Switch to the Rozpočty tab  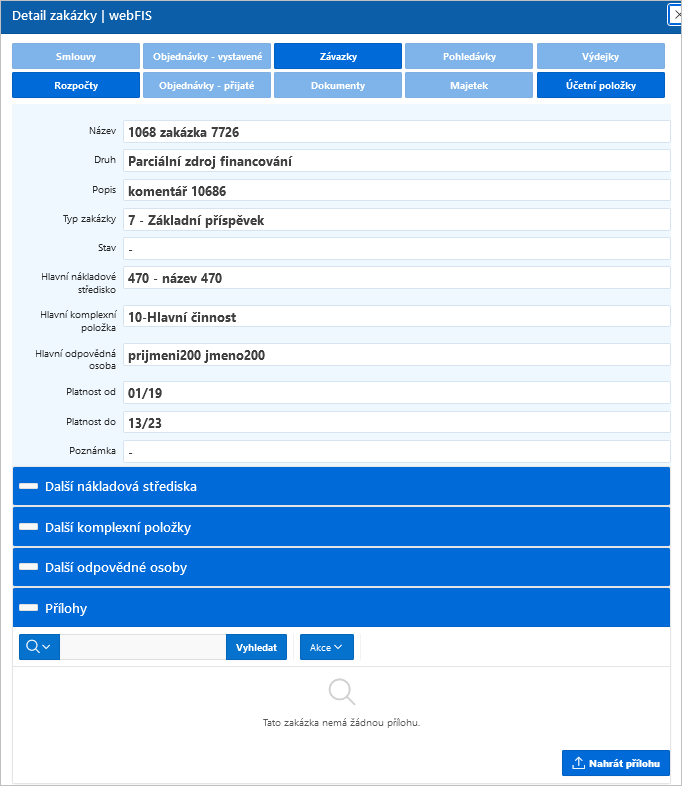(76, 85)
